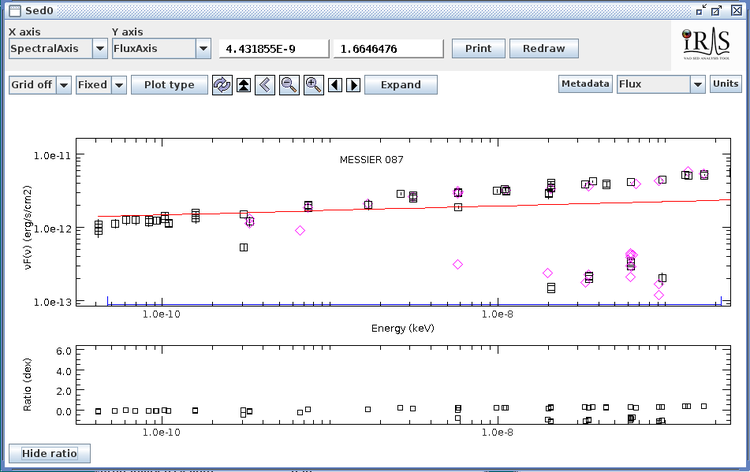Screen dimensions: 750x472
Task: Open the Flux dropdown
Action: pyautogui.click(x=661, y=84)
